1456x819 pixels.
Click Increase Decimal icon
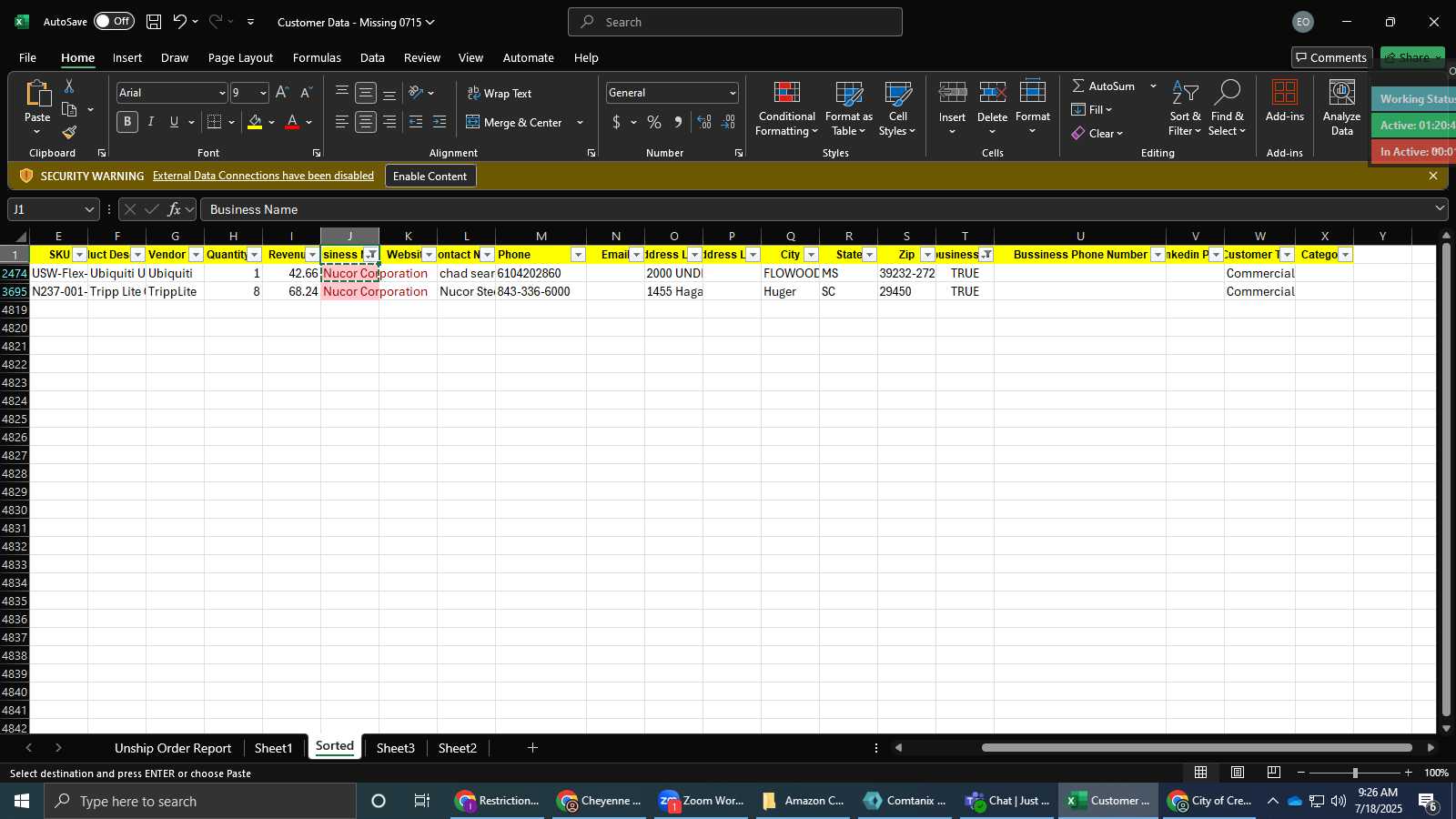click(704, 122)
